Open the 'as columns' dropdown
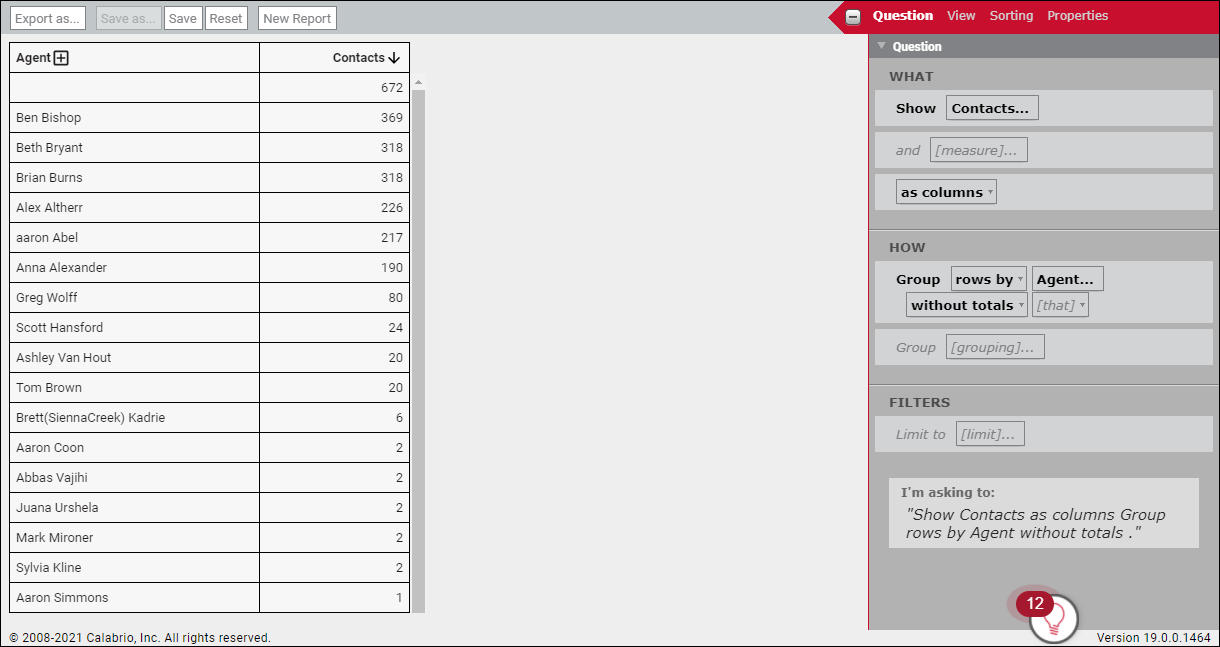 click(x=946, y=192)
